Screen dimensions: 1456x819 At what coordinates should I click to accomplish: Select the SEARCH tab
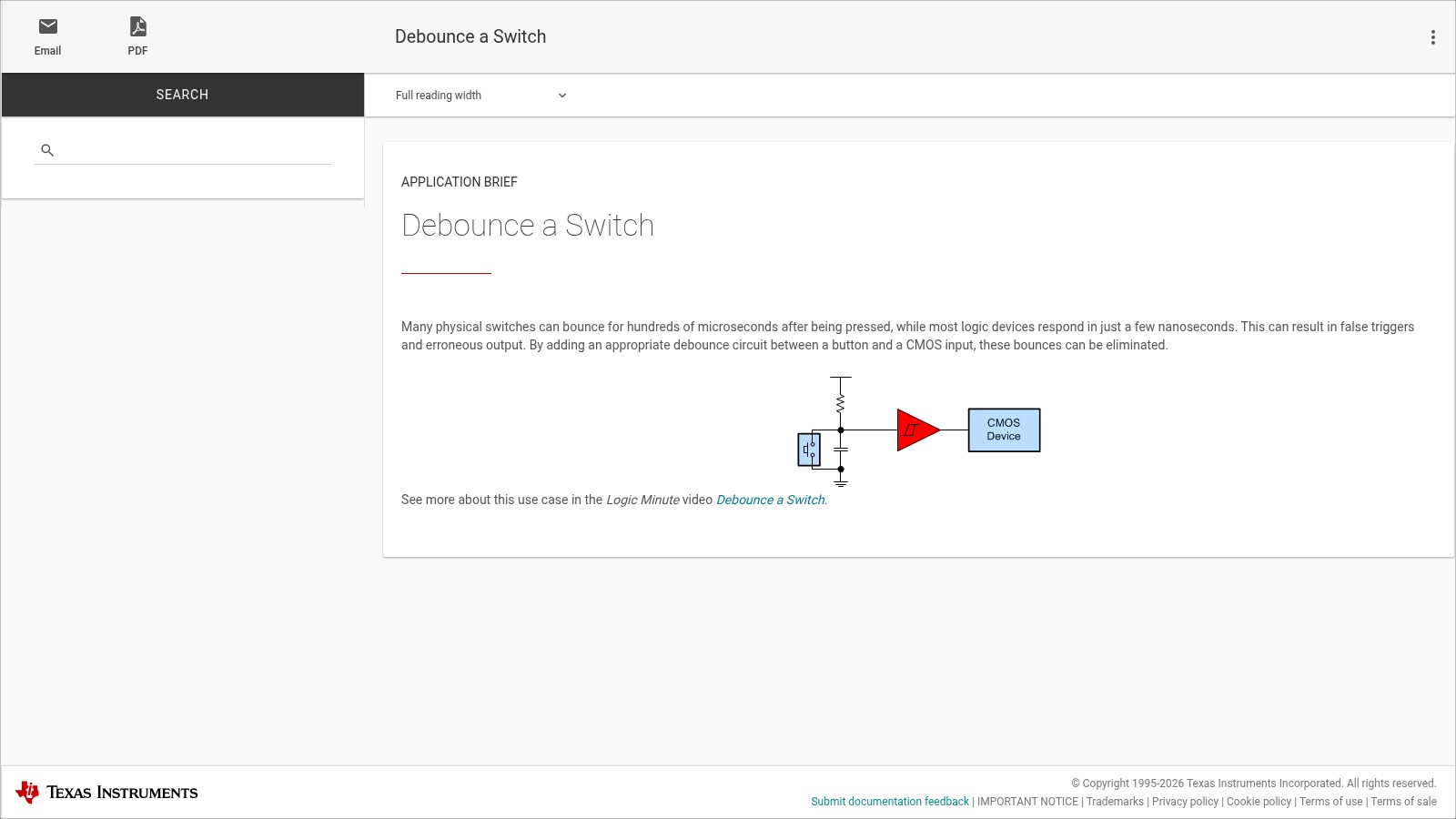[182, 95]
